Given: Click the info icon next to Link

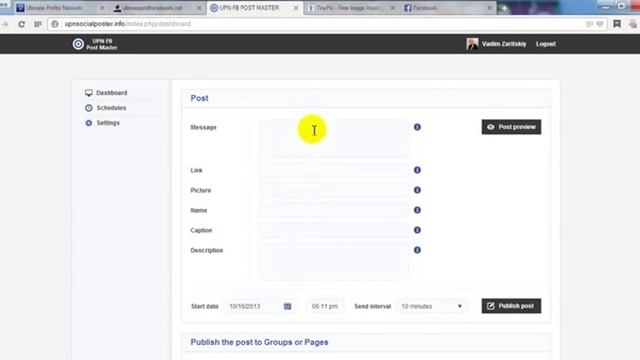Looking at the screenshot, I should (417, 170).
